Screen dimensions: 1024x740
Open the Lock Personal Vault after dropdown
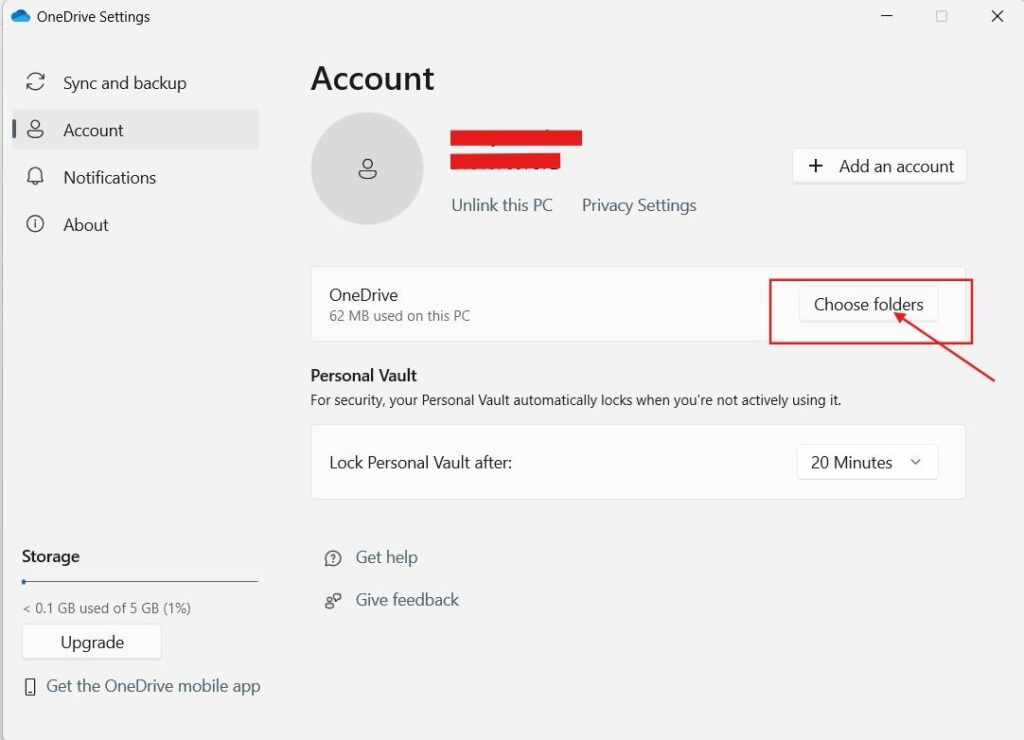pos(867,462)
